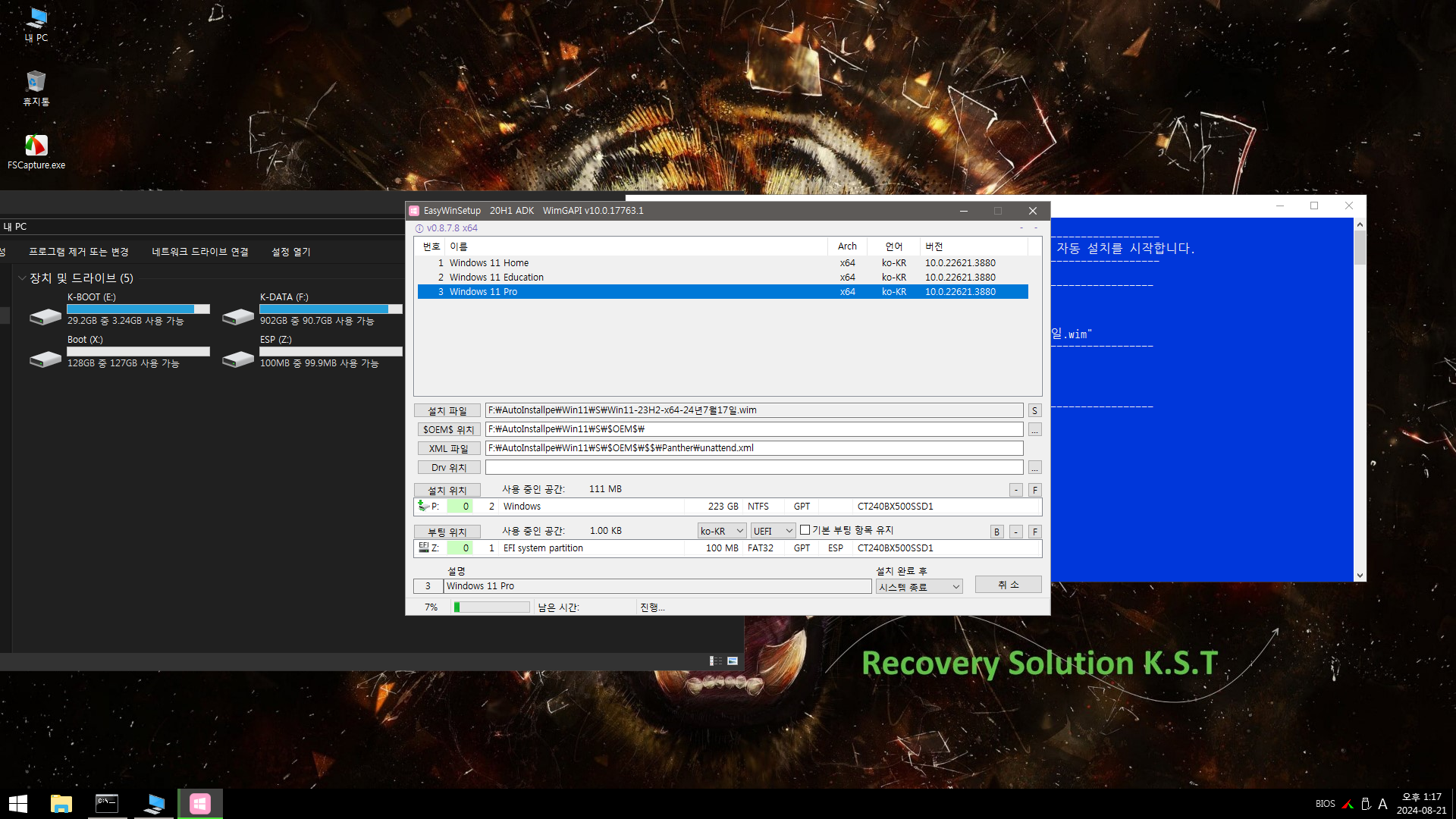Click the Drv 위치 button
1456x819 pixels.
point(449,467)
